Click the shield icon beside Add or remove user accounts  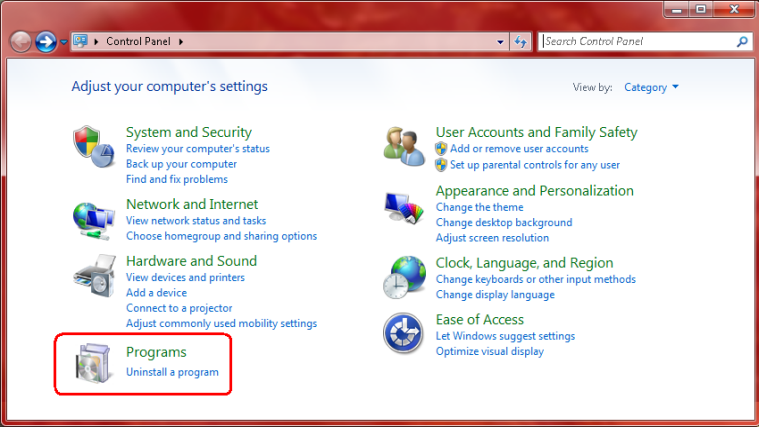click(441, 149)
